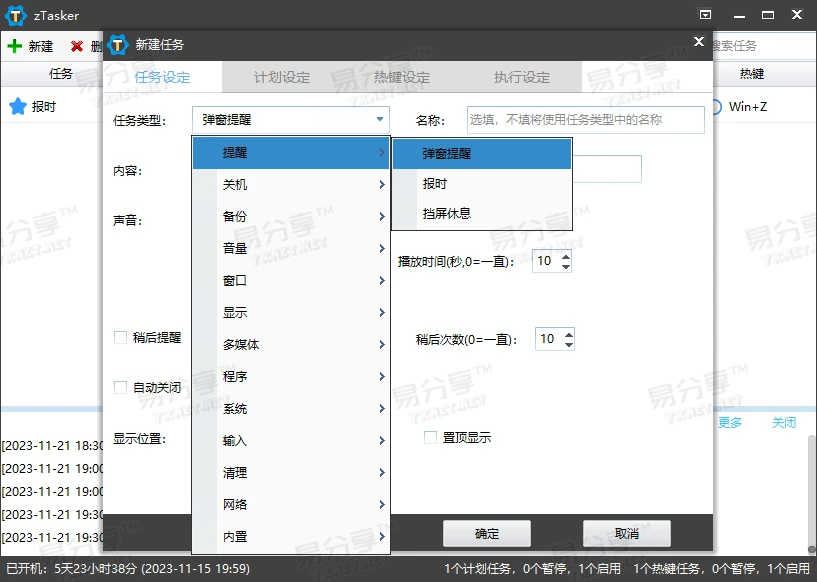Click the 新建 toolbar button
This screenshot has width=817, height=582.
(x=30, y=46)
